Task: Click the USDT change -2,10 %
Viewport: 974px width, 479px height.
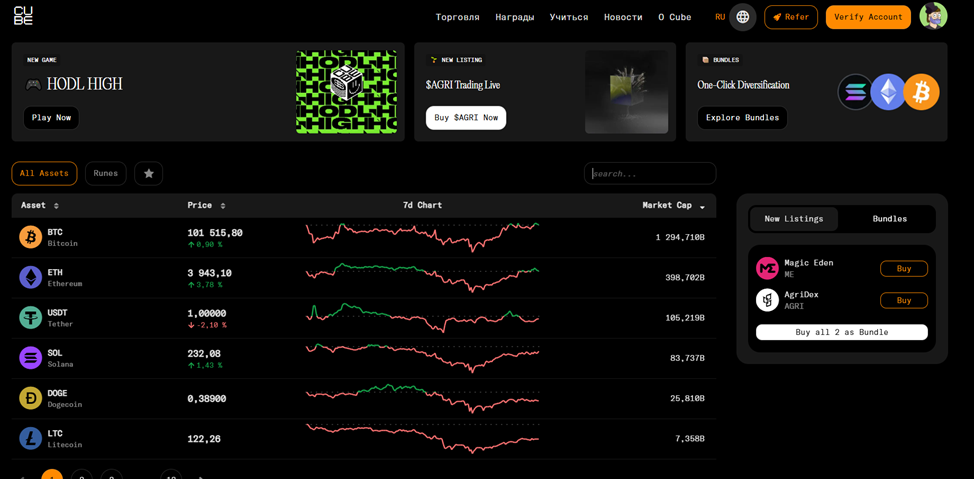Action: pyautogui.click(x=207, y=325)
